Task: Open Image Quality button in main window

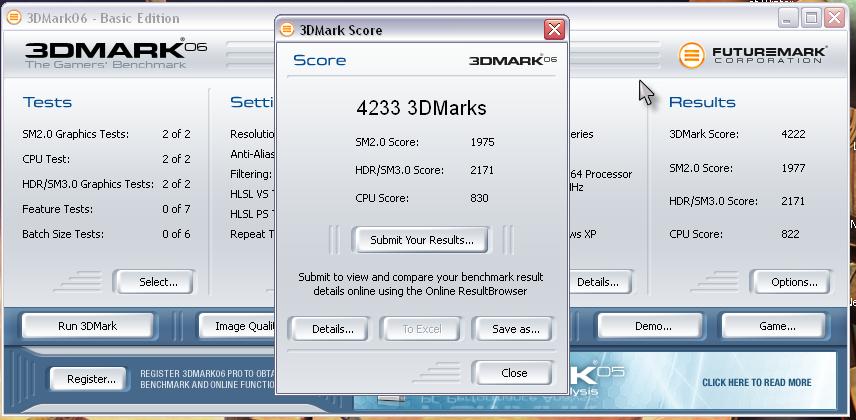Action: (x=237, y=326)
